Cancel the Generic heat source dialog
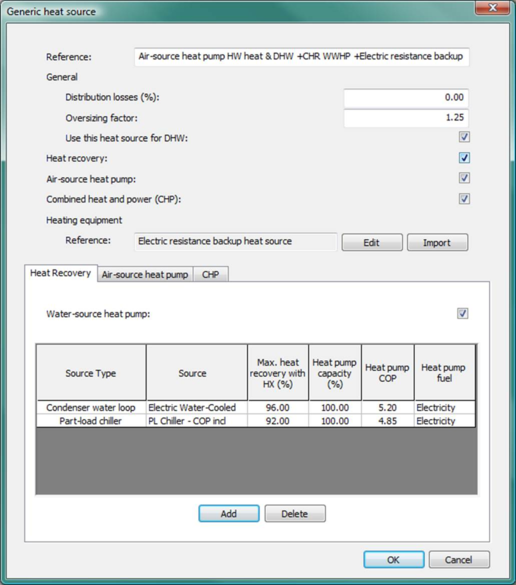Viewport: 516px width, 585px height. 459,560
